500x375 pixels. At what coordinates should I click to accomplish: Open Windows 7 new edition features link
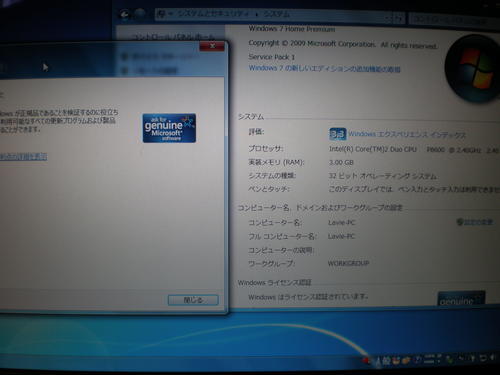[324, 68]
